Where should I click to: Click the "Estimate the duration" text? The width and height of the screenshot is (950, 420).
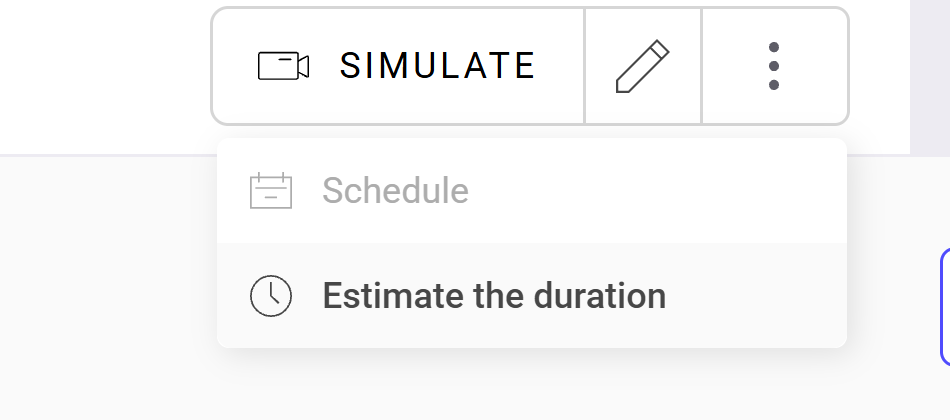click(x=493, y=296)
